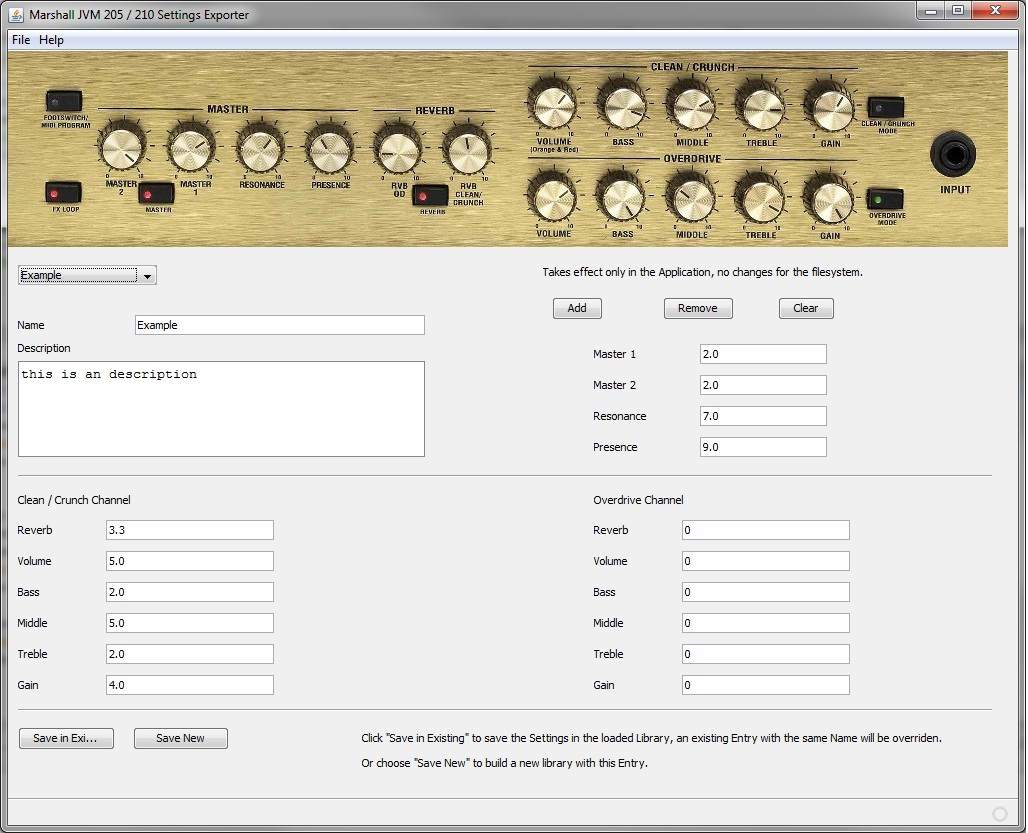Click the Resonance value field
Screen dimensions: 1028x833
point(763,416)
